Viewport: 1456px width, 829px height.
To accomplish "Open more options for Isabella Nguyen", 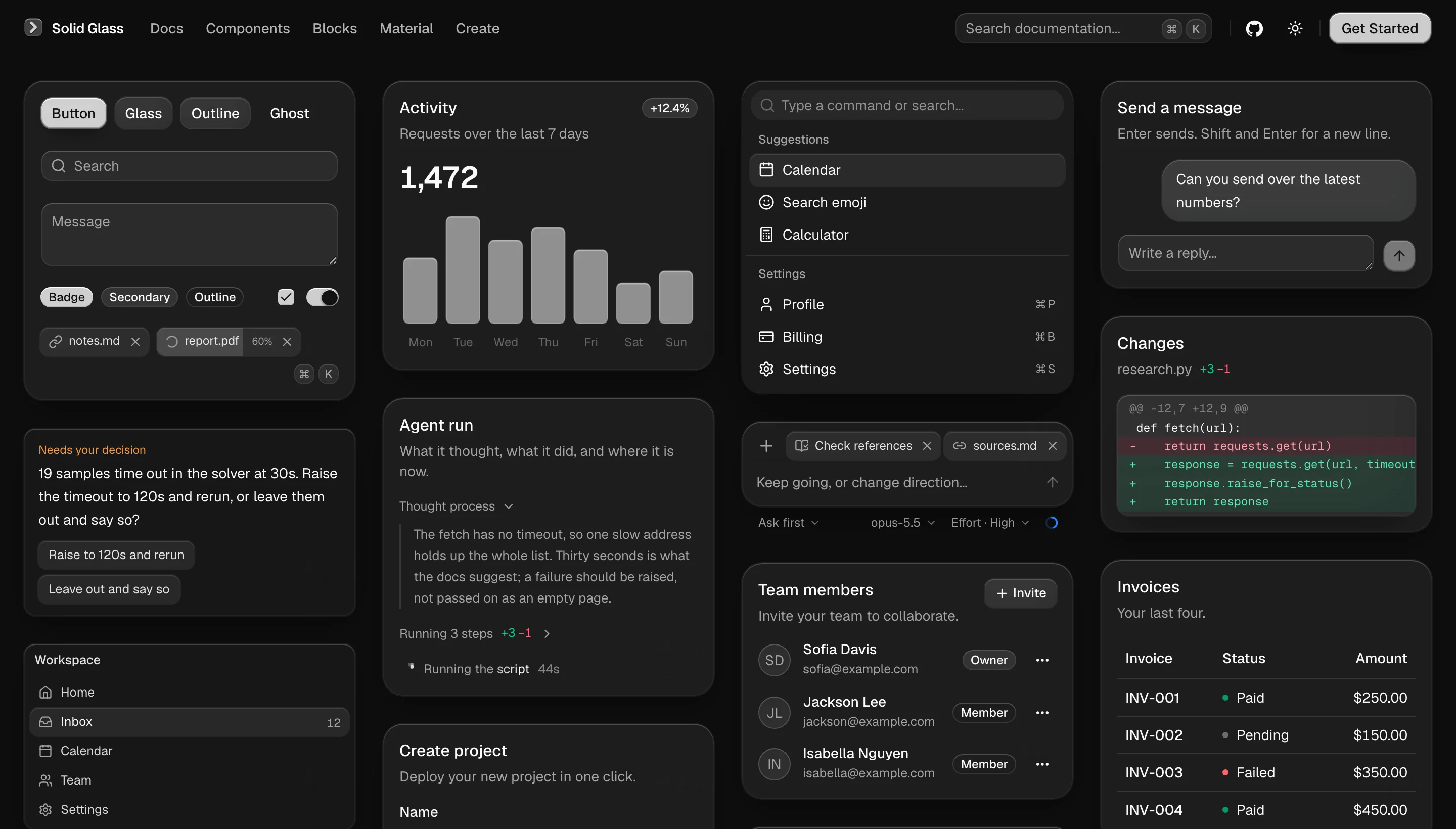I will 1042,764.
